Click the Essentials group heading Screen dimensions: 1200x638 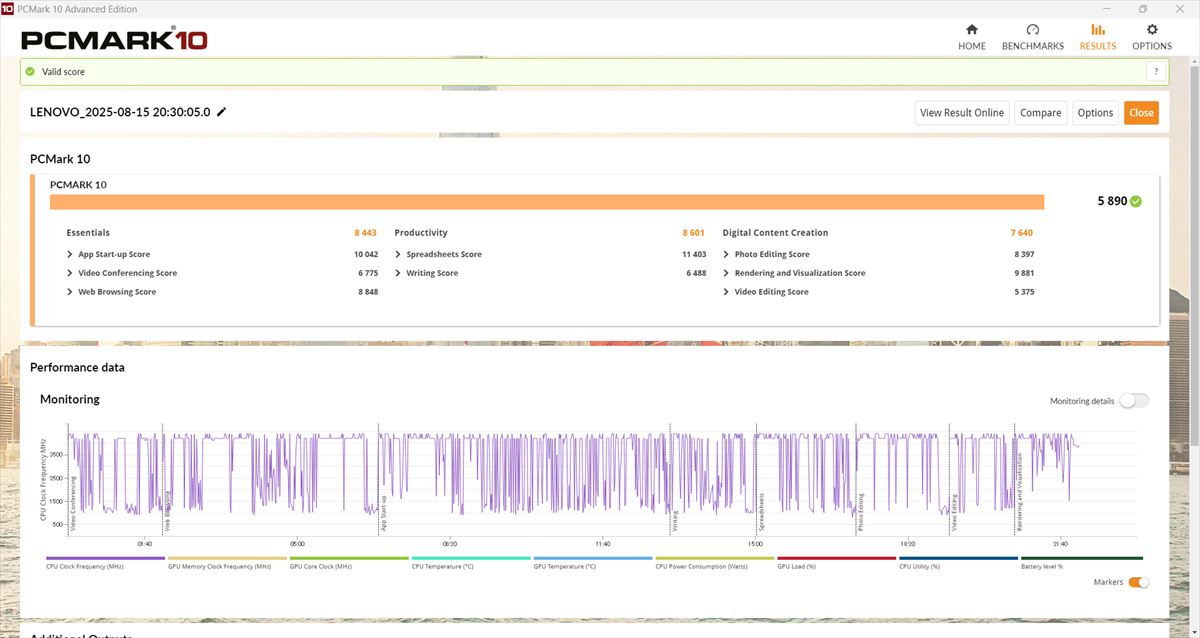point(88,233)
